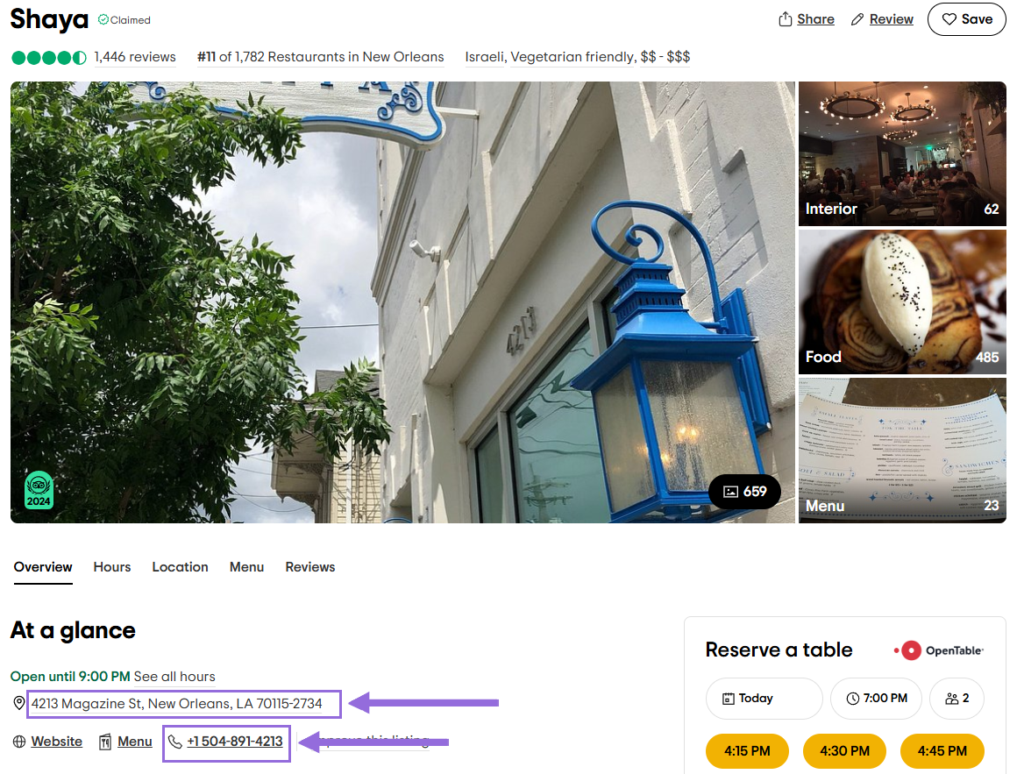Image resolution: width=1024 pixels, height=774 pixels.
Task: Open the Food photos thumbnail
Action: point(903,302)
